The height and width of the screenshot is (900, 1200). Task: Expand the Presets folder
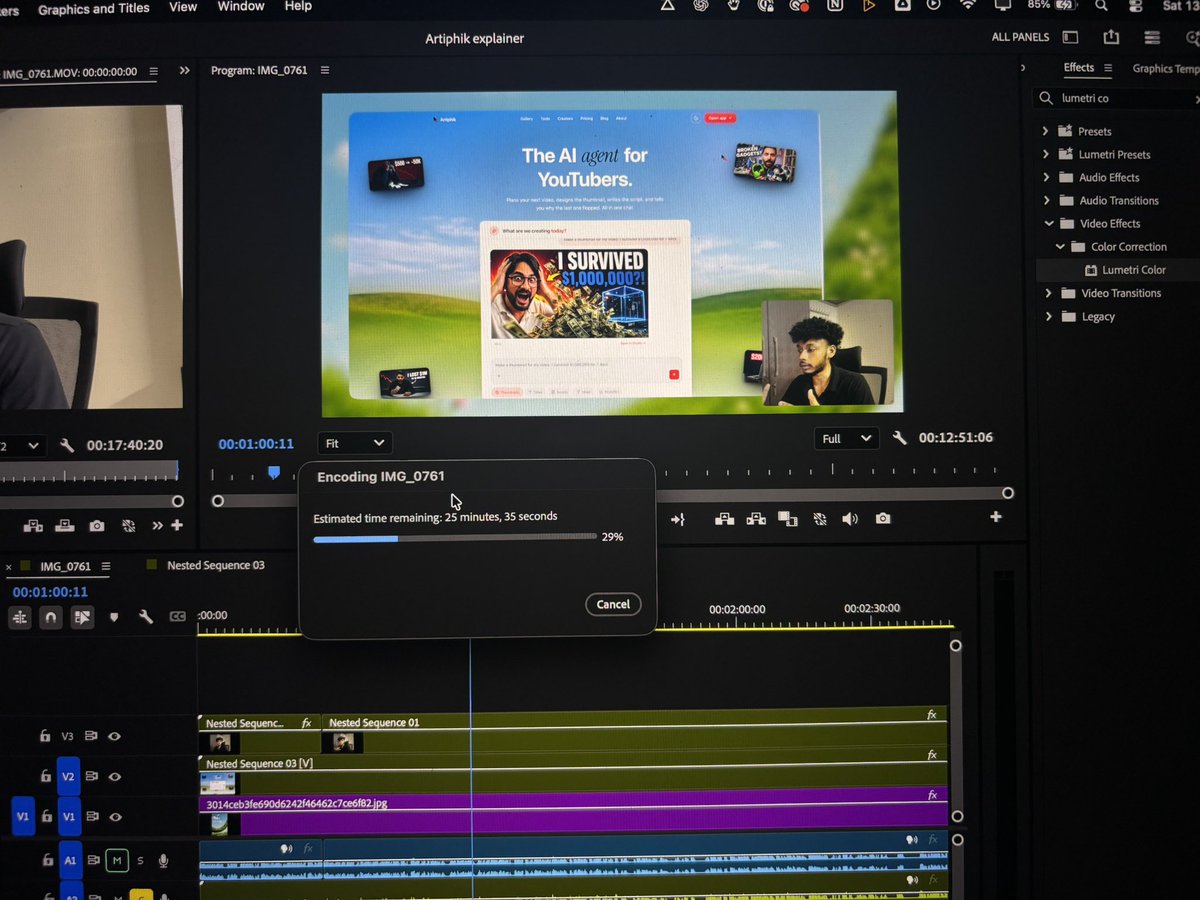(x=1046, y=131)
